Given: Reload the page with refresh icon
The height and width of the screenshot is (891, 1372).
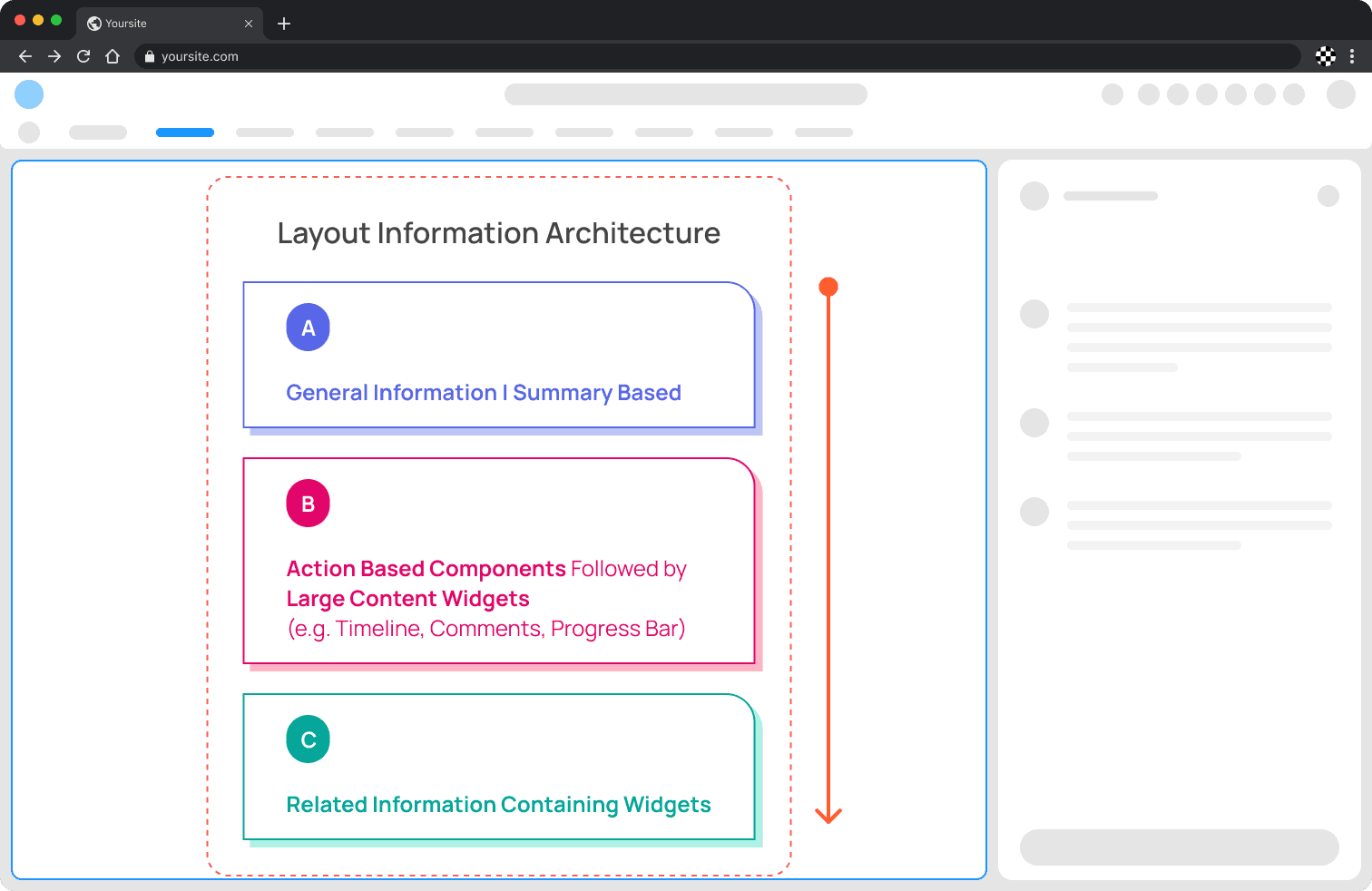Looking at the screenshot, I should click(x=83, y=56).
